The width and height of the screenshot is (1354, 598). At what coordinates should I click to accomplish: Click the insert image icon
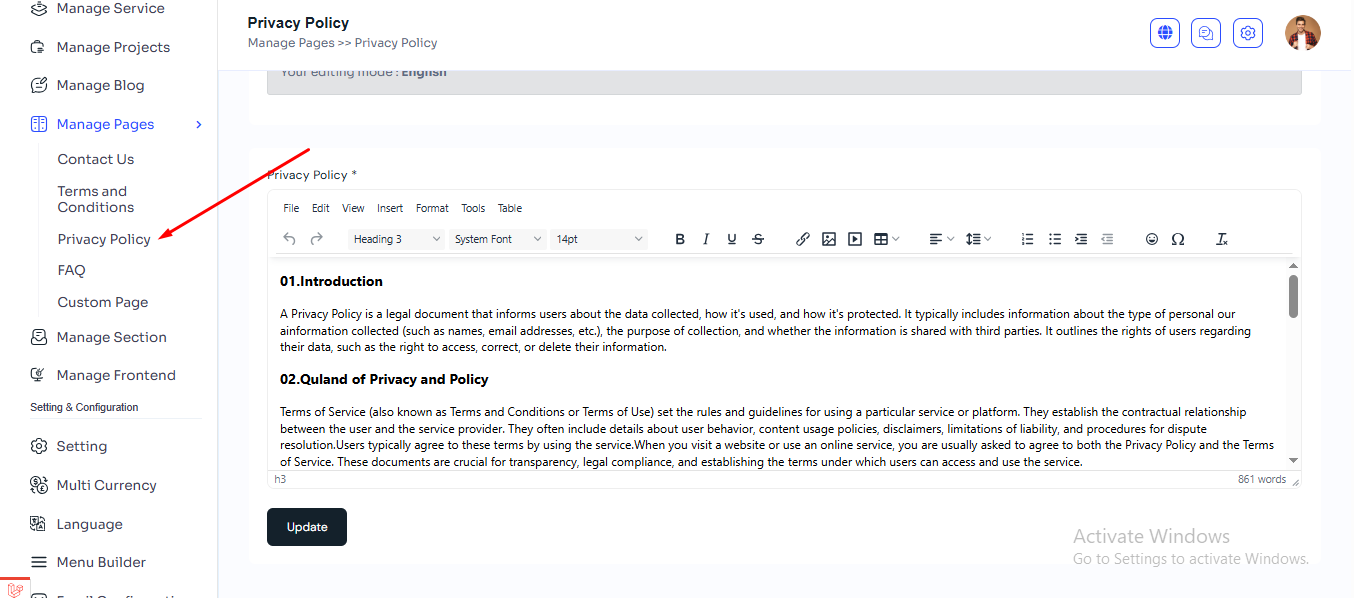(x=828, y=239)
